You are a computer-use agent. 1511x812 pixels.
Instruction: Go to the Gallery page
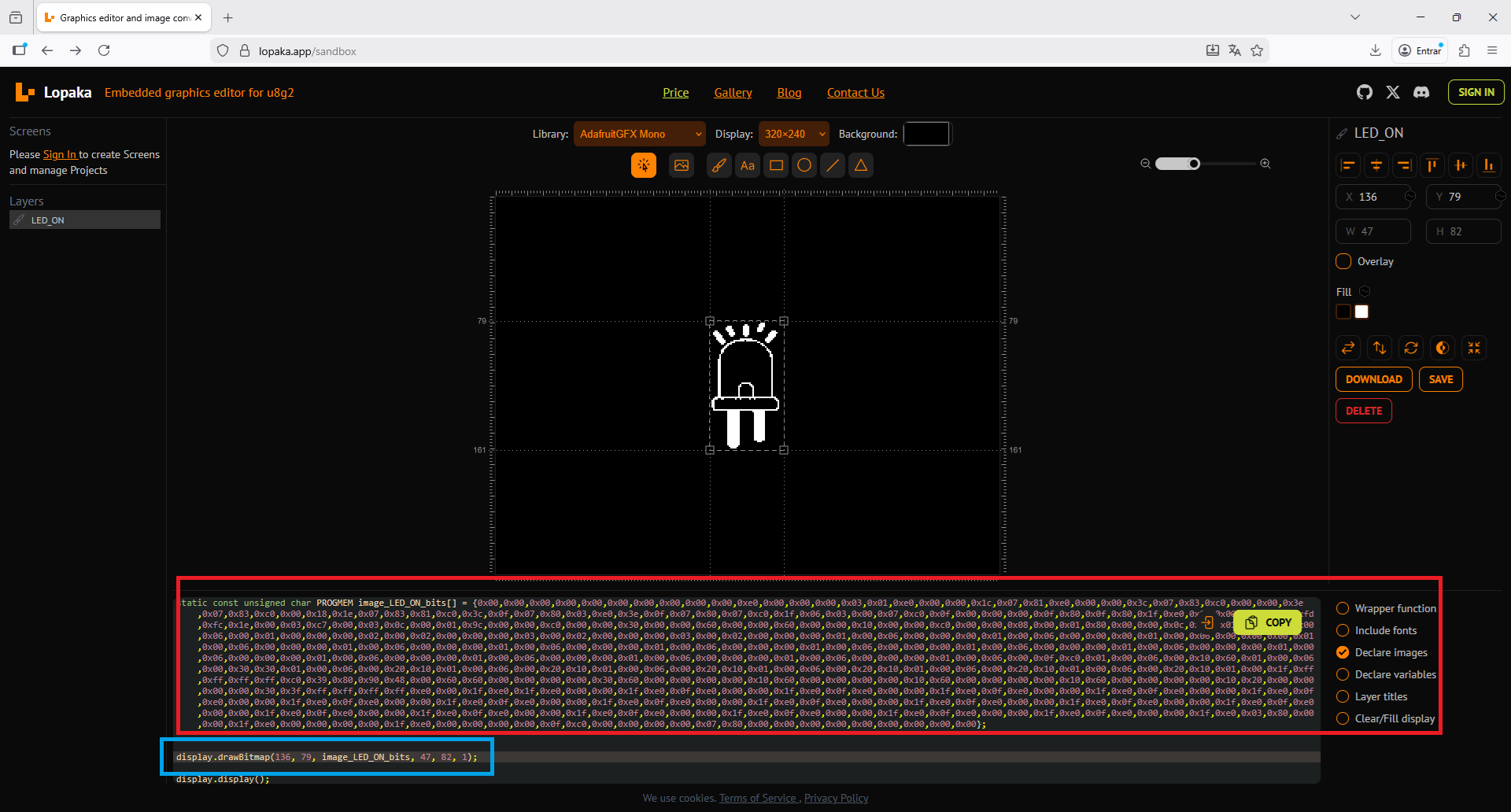pos(733,93)
